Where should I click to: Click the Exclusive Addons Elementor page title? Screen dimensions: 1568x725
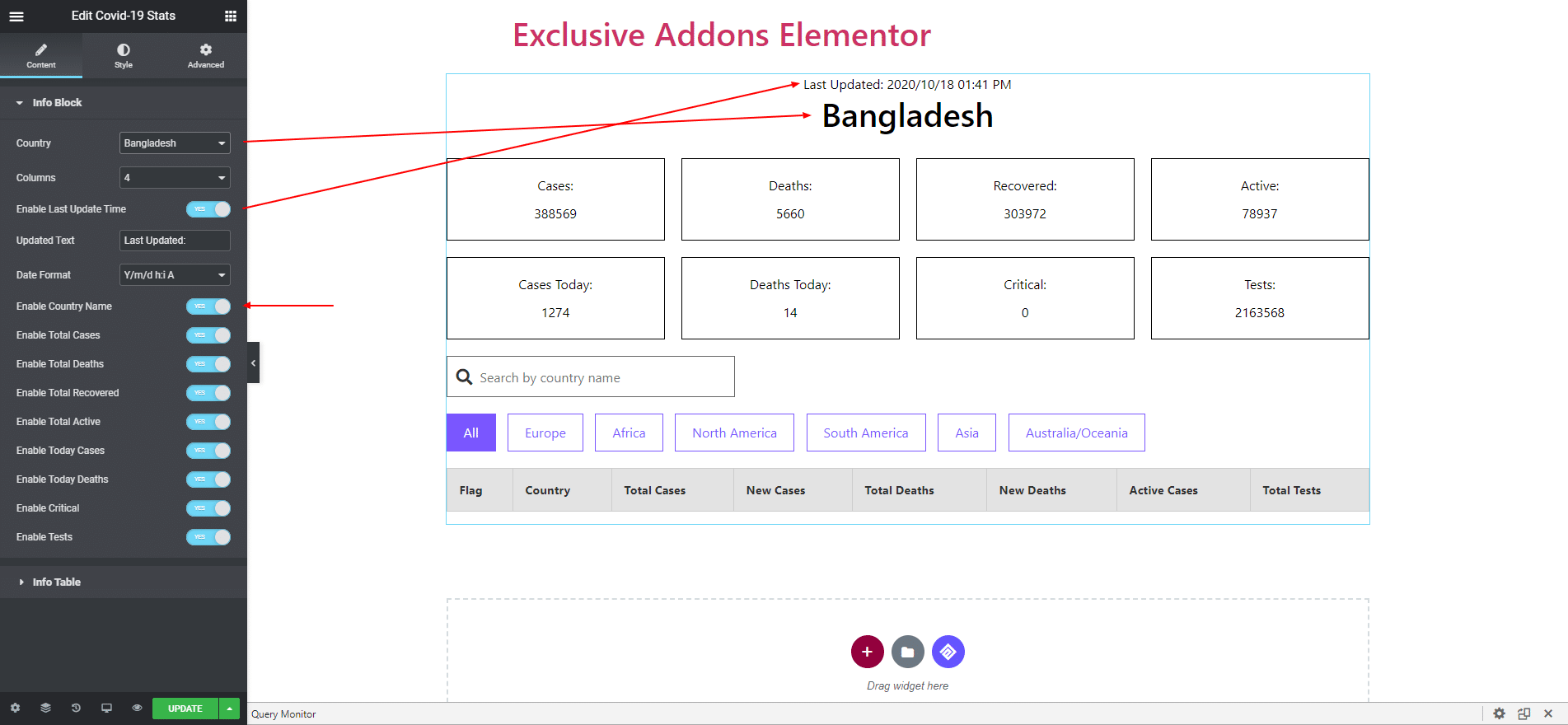click(x=722, y=35)
